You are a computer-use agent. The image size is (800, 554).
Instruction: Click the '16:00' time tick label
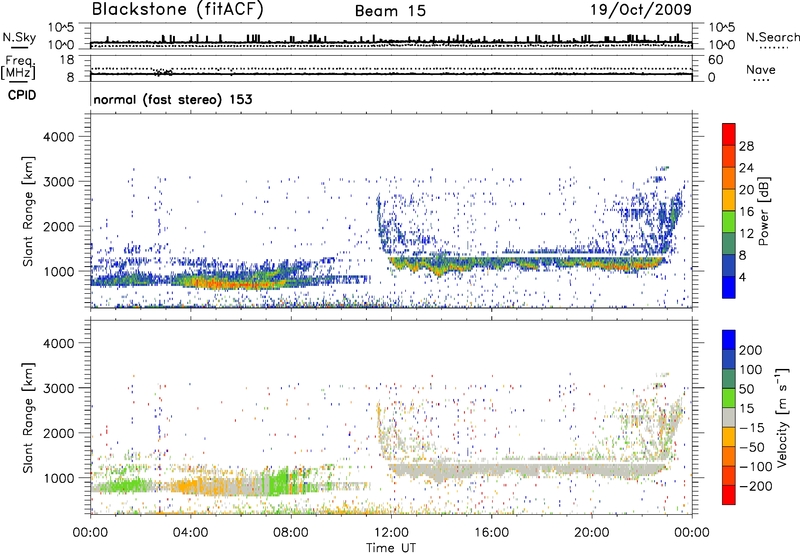click(491, 533)
